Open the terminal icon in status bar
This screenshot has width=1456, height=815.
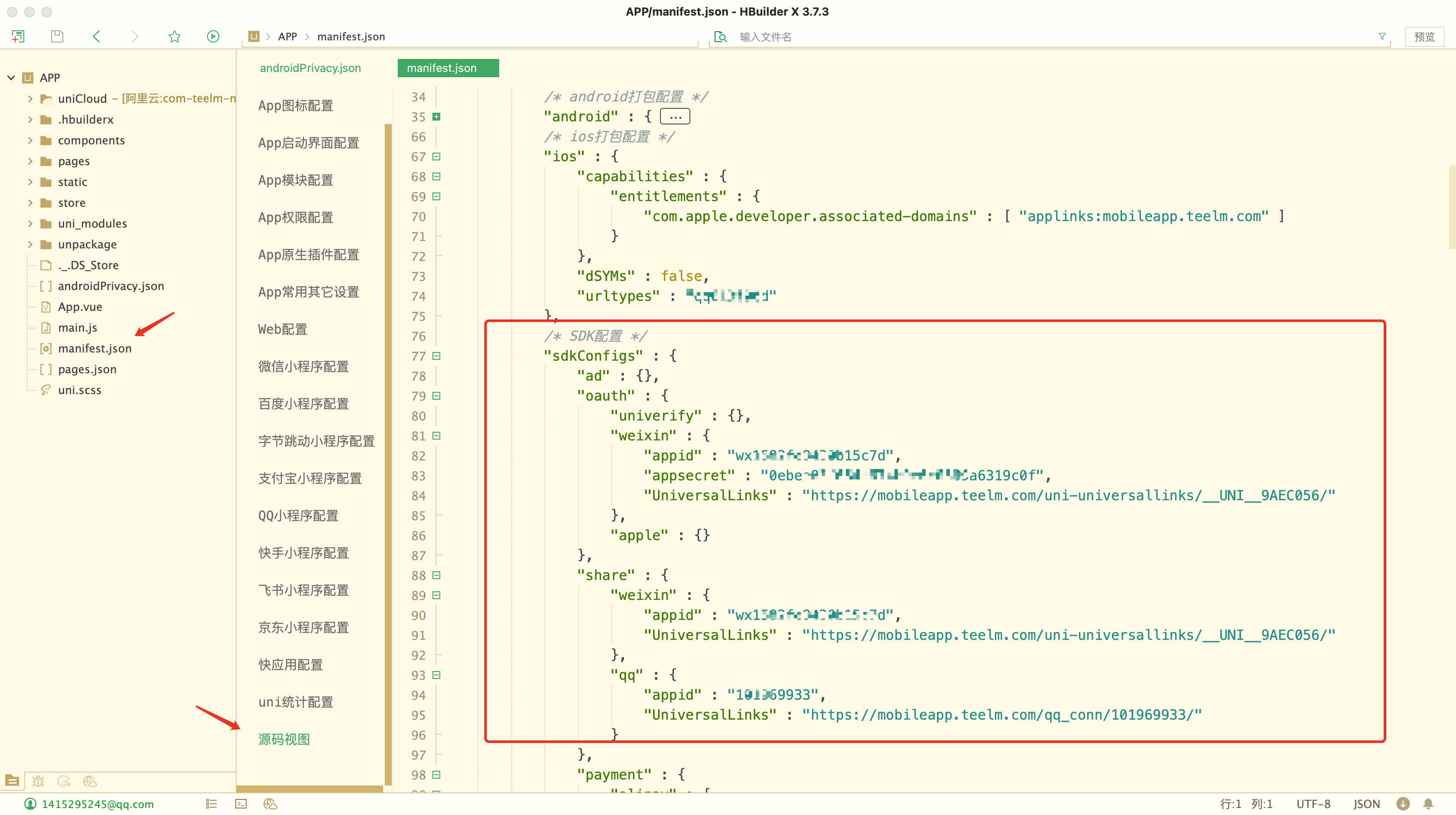point(241,804)
